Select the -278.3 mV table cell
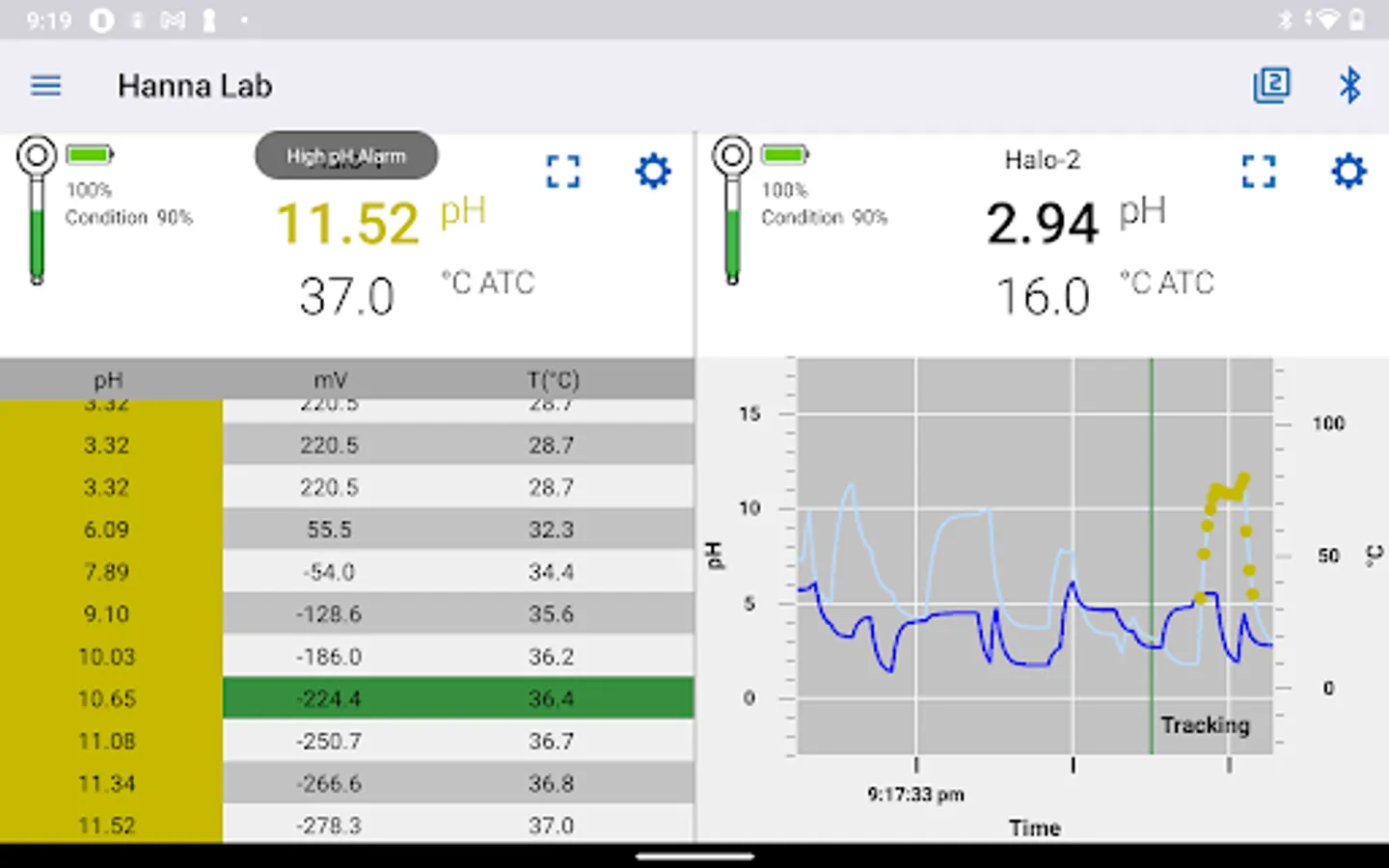Screen dimensions: 1389x868 [329, 826]
